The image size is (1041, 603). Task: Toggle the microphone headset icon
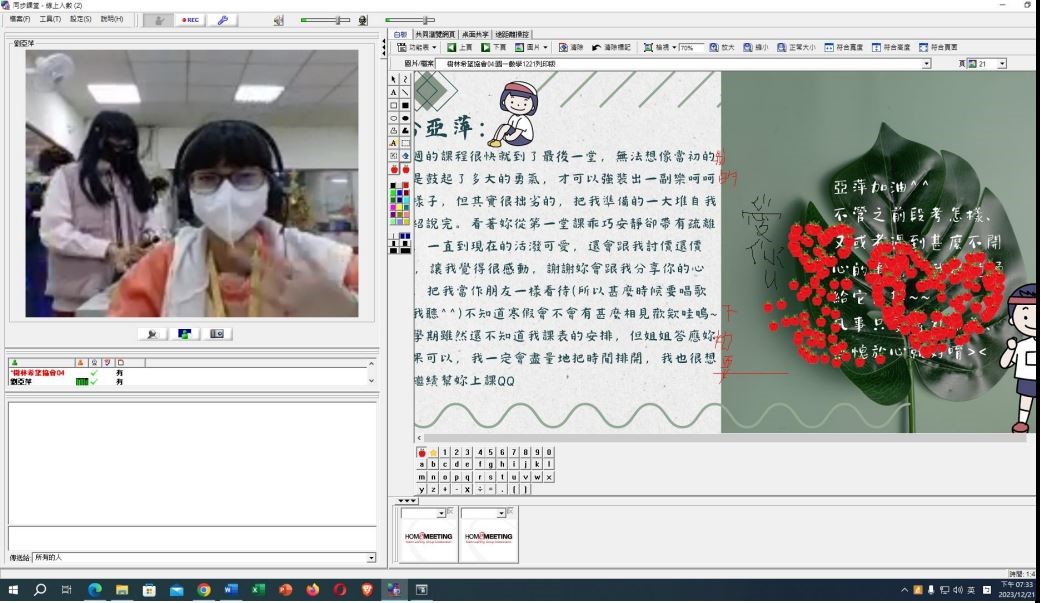(x=362, y=20)
